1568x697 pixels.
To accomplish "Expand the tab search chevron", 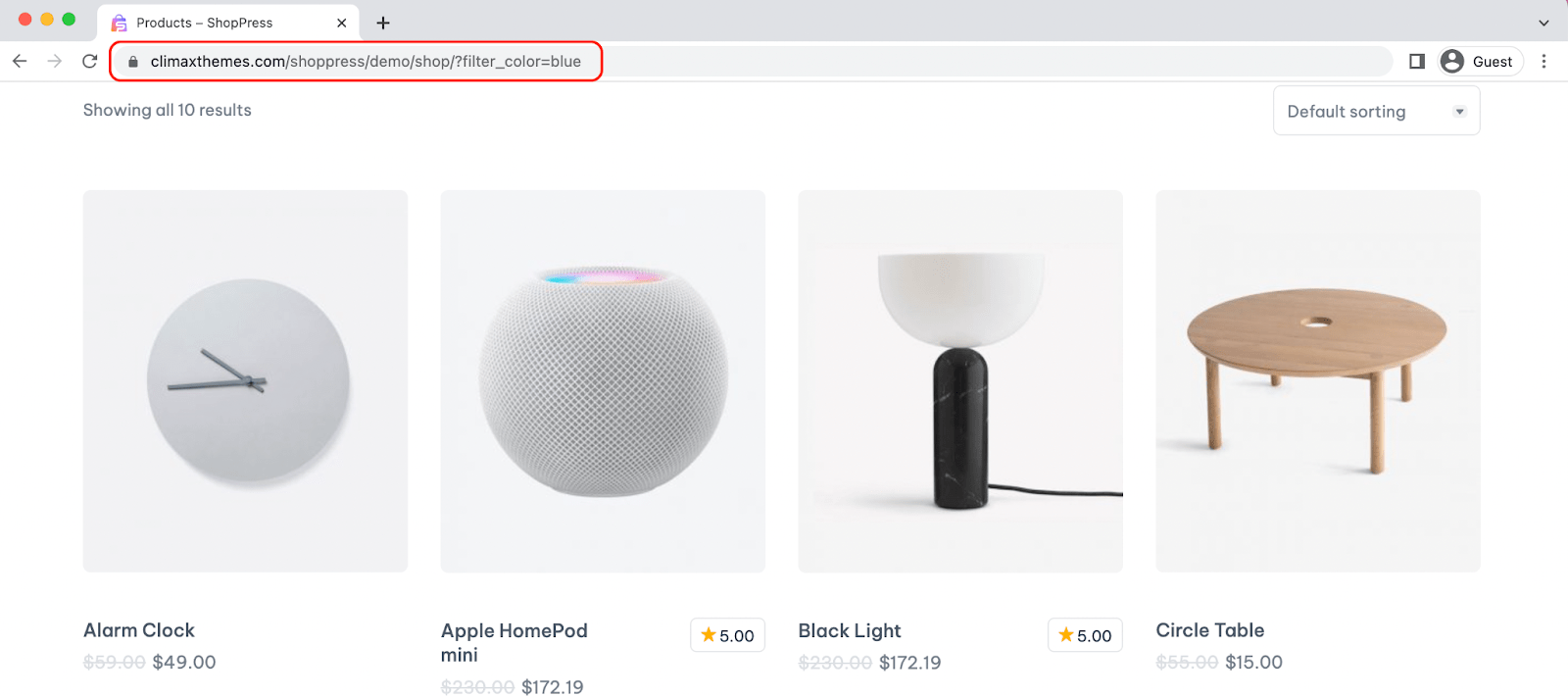I will pyautogui.click(x=1543, y=23).
